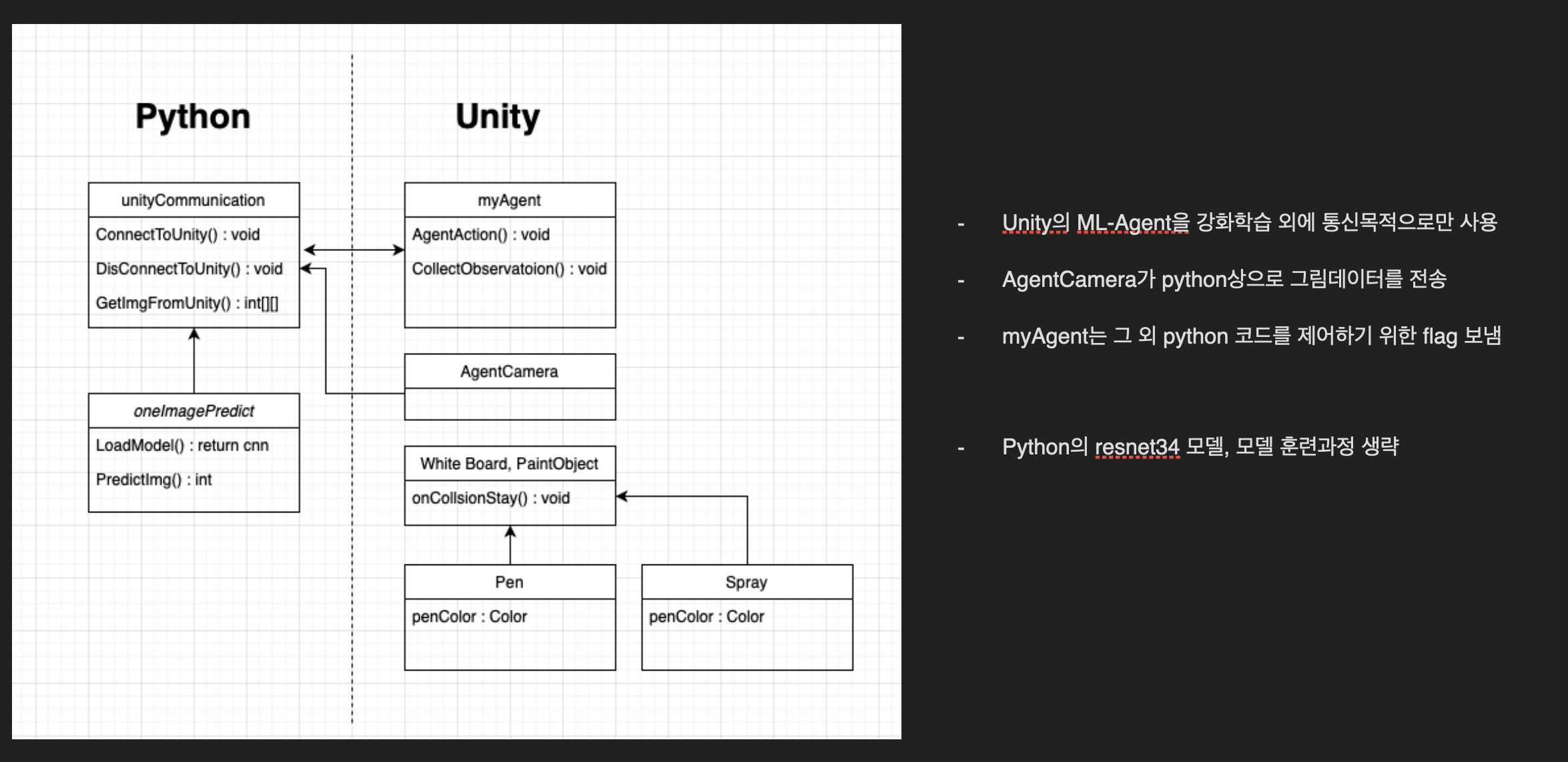
Task: Click the ConnectToUnity() method text
Action: click(x=177, y=235)
